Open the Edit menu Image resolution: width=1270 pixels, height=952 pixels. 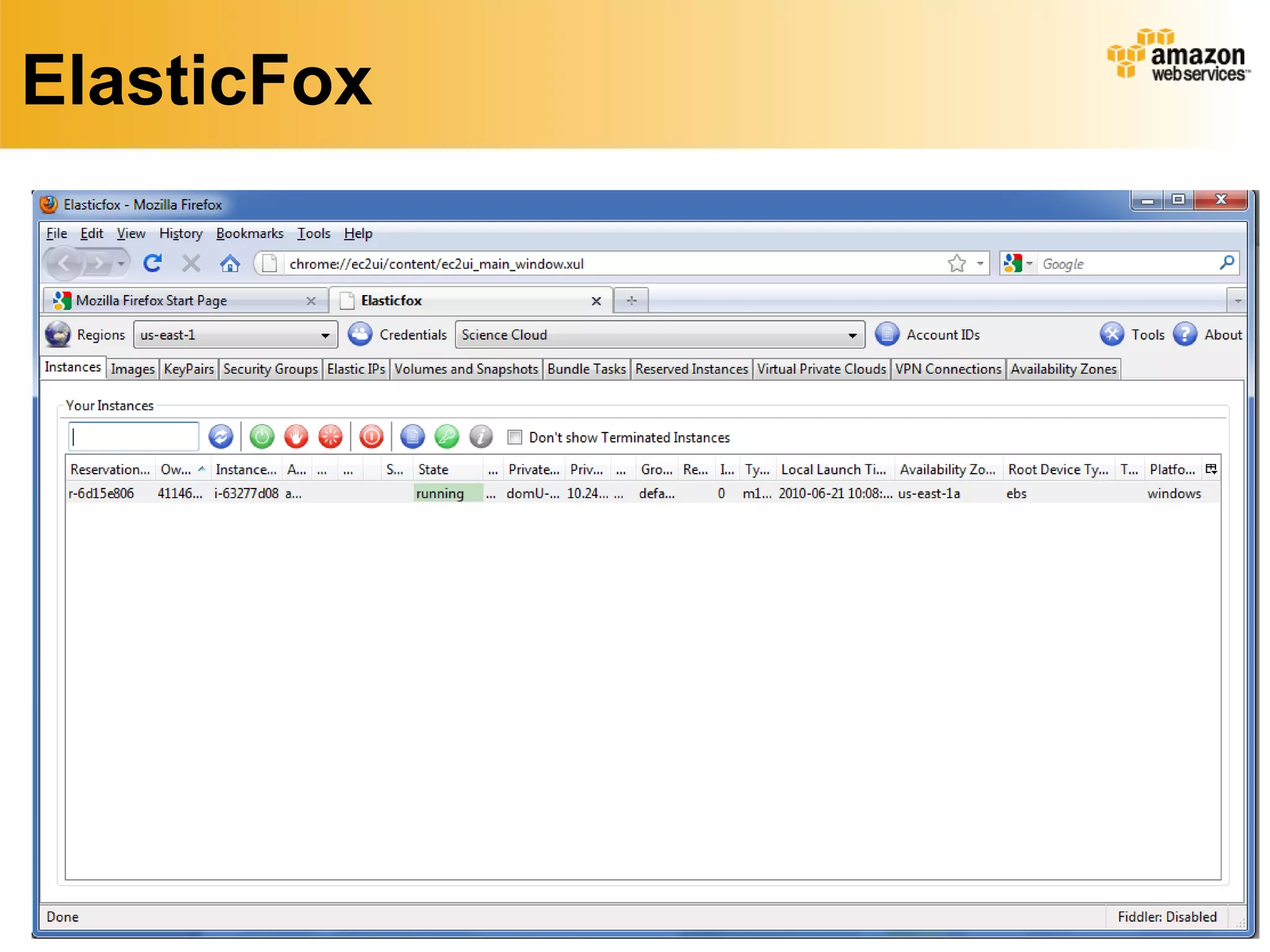[x=92, y=234]
